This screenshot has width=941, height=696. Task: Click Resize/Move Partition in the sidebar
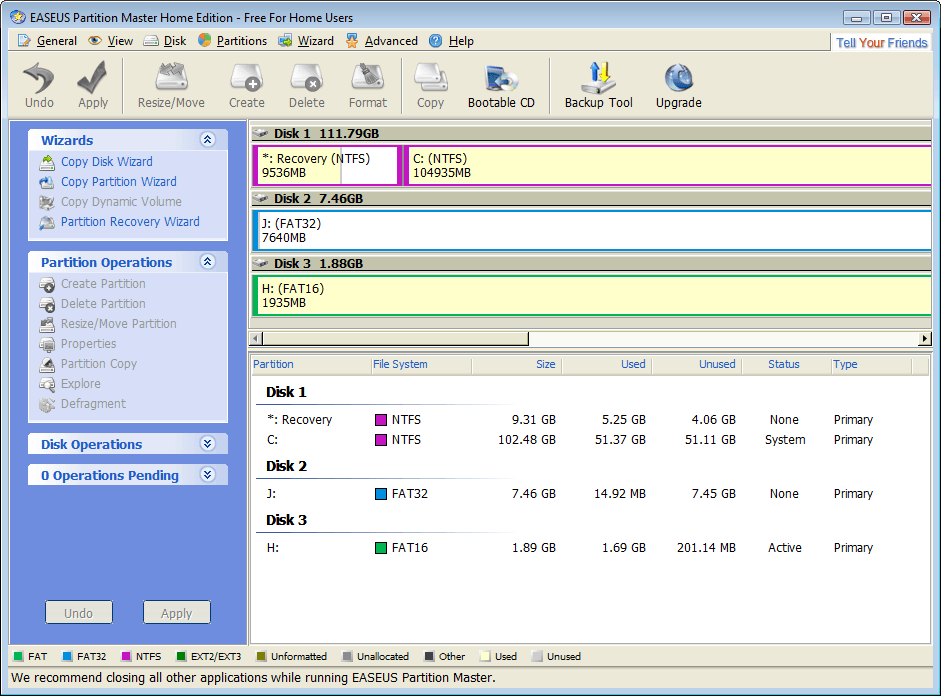[118, 323]
